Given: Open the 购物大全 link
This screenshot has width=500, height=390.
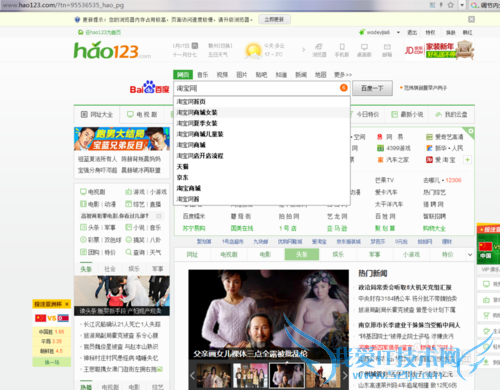Looking at the screenshot, I should coord(434,228).
